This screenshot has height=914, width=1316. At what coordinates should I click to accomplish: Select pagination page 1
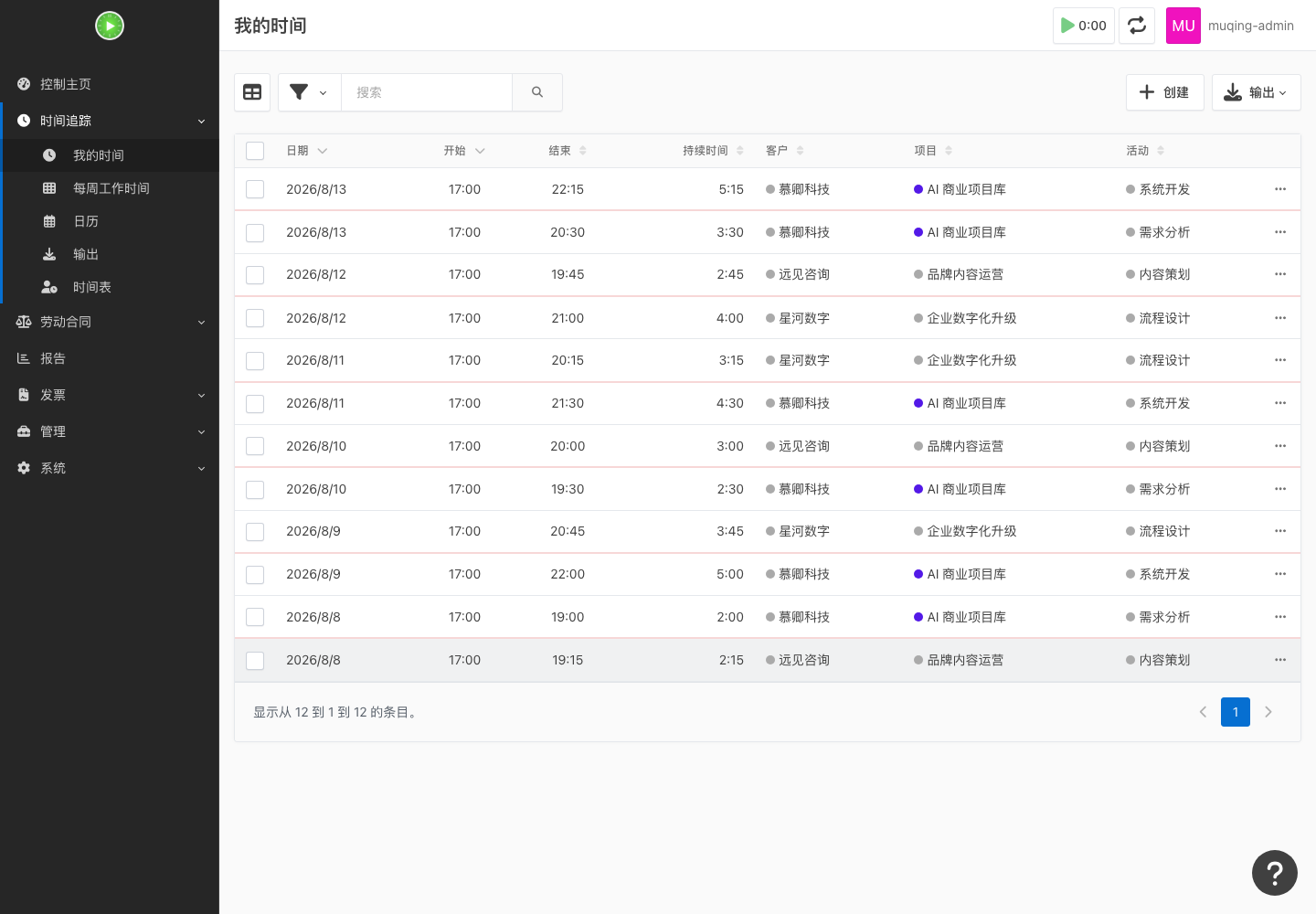pos(1236,712)
